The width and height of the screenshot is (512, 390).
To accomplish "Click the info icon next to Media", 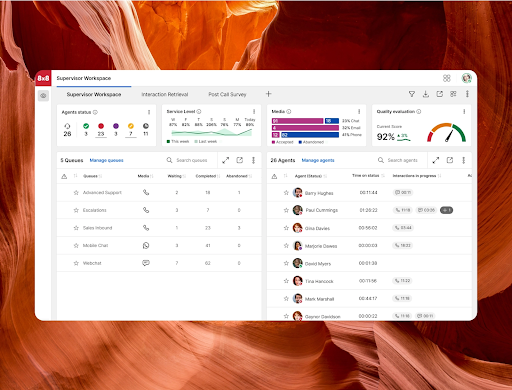I will 289,112.
